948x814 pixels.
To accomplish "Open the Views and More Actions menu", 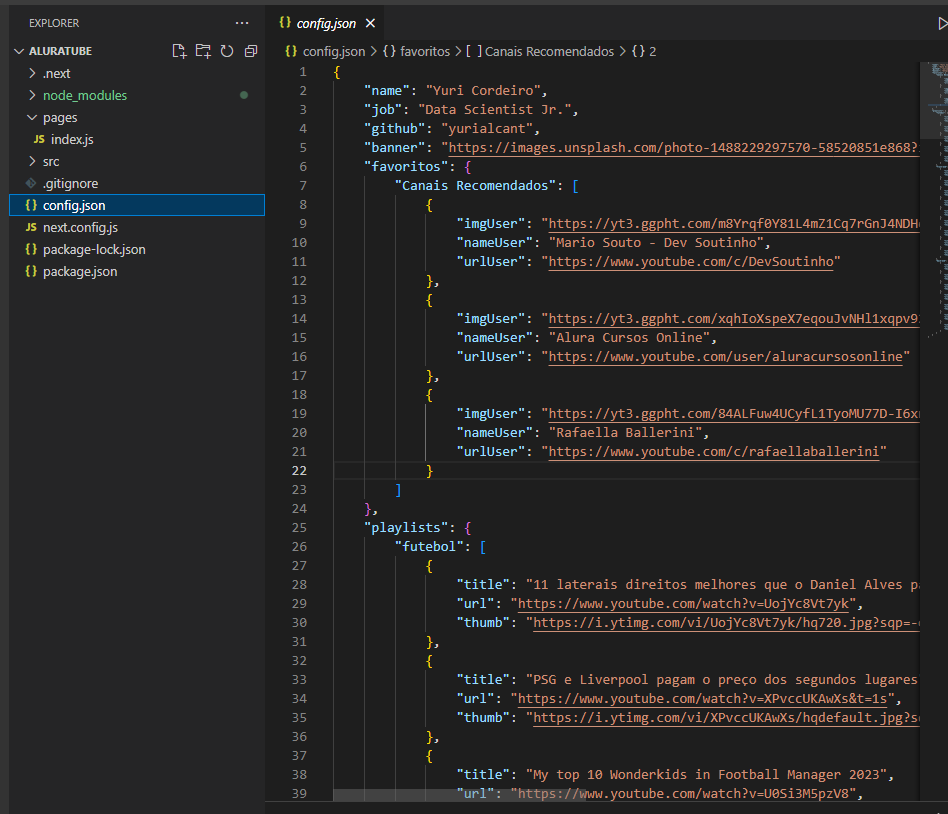I will pos(242,22).
